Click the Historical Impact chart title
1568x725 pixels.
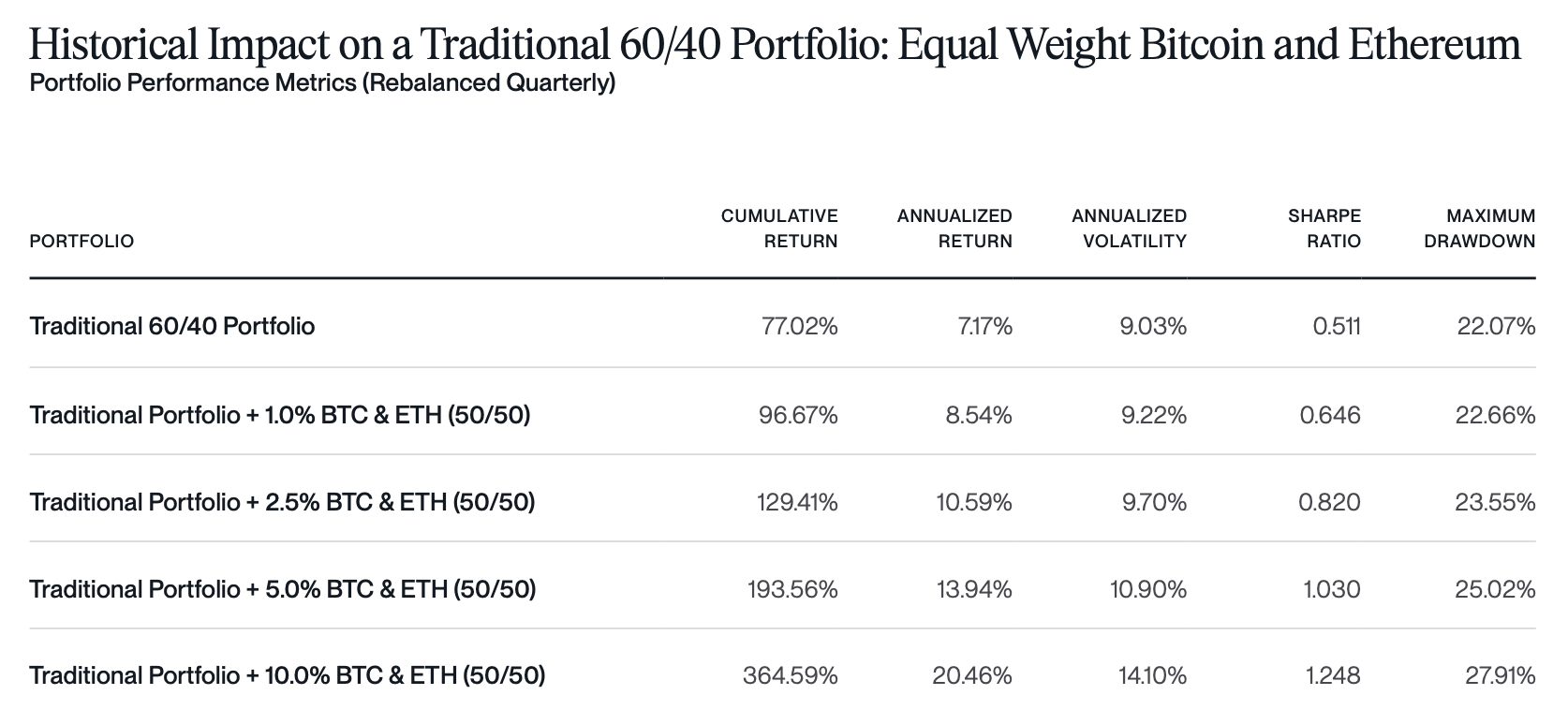775,44
